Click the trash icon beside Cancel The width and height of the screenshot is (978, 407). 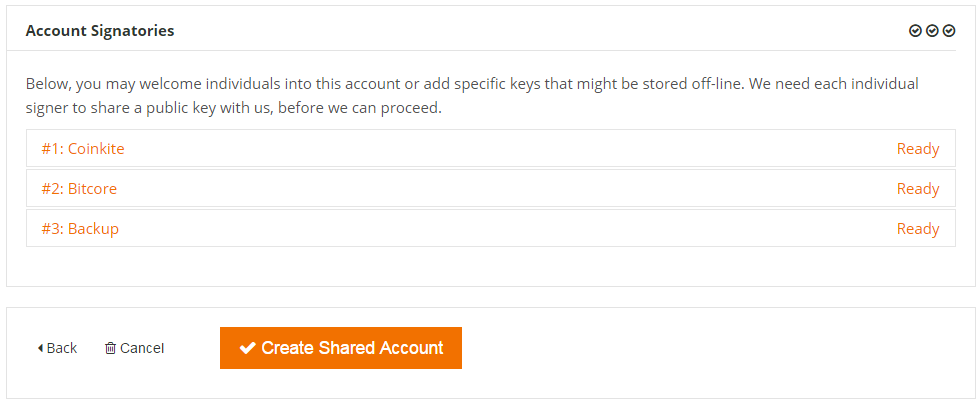coord(110,348)
